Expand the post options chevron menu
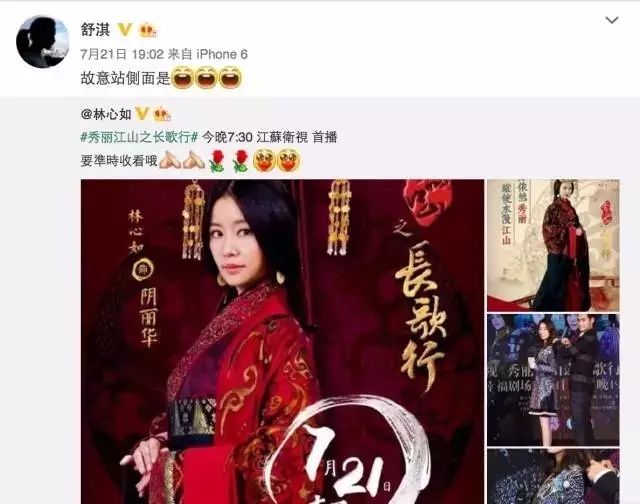 (x=611, y=20)
